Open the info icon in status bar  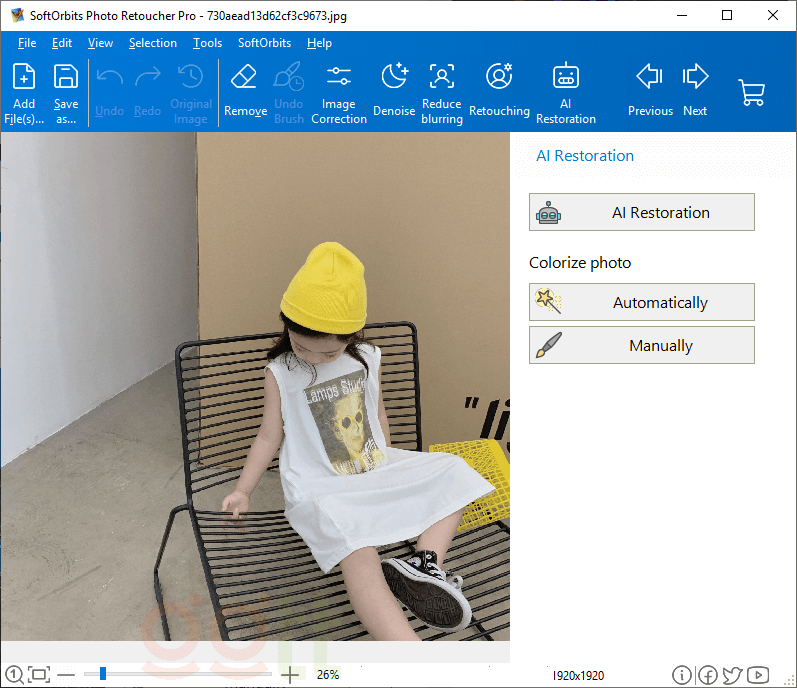click(682, 675)
